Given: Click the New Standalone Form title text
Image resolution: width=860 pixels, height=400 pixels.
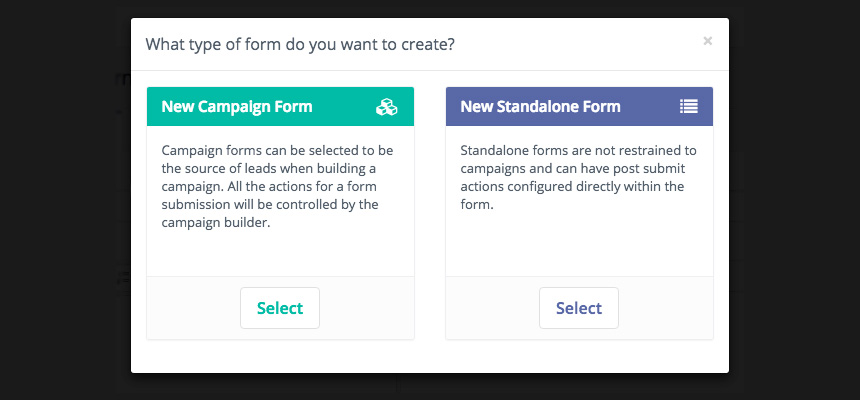Looking at the screenshot, I should (540, 106).
